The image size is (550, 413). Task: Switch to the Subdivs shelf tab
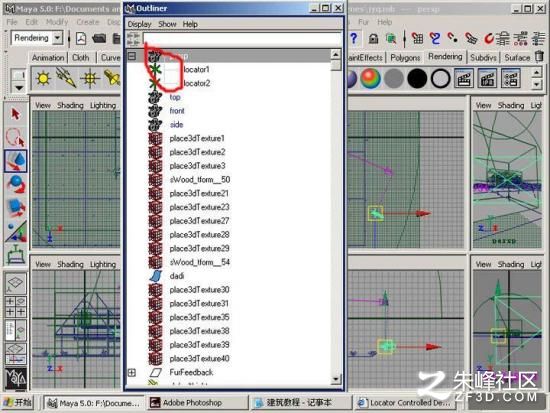483,58
